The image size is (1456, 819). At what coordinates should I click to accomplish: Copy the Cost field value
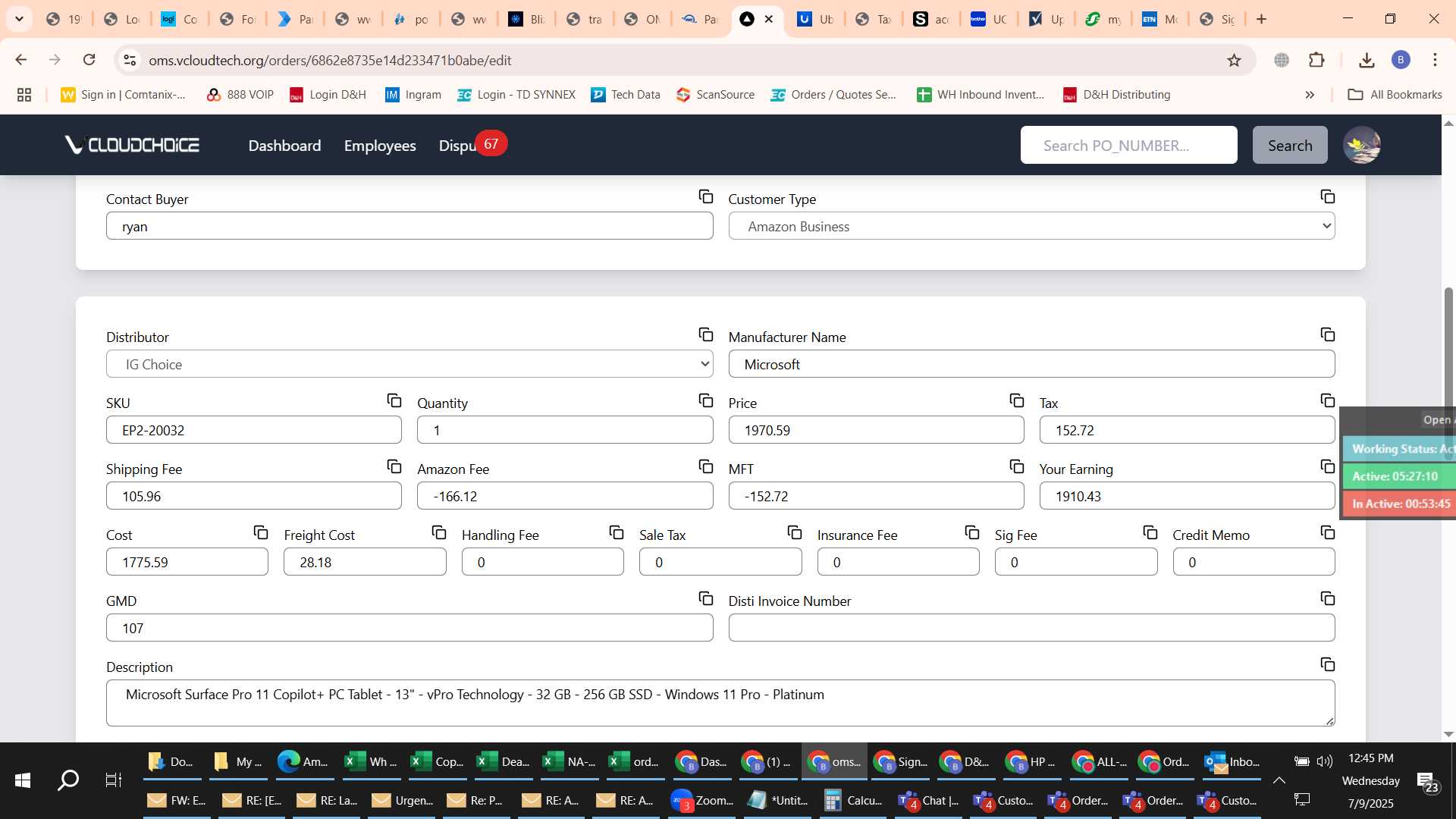coord(261,533)
